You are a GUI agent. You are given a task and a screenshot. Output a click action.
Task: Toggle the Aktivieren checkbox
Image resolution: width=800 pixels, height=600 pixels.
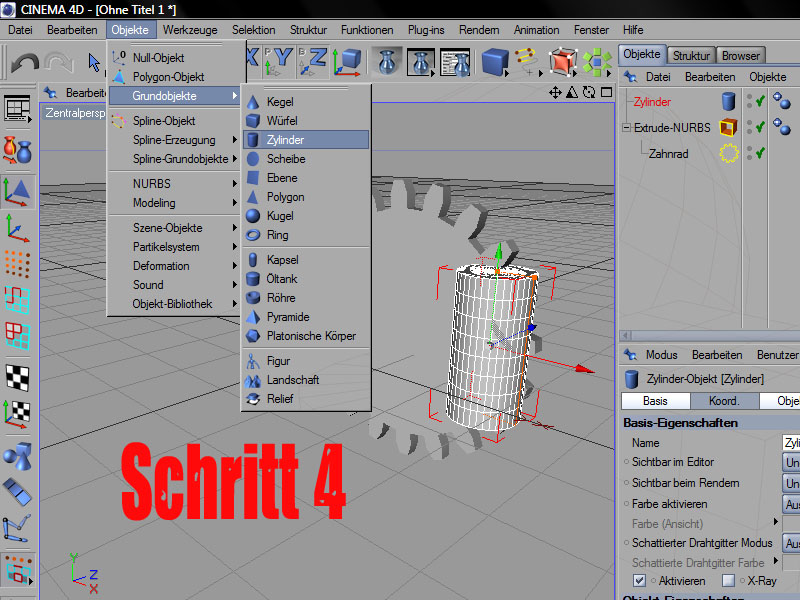click(x=639, y=581)
